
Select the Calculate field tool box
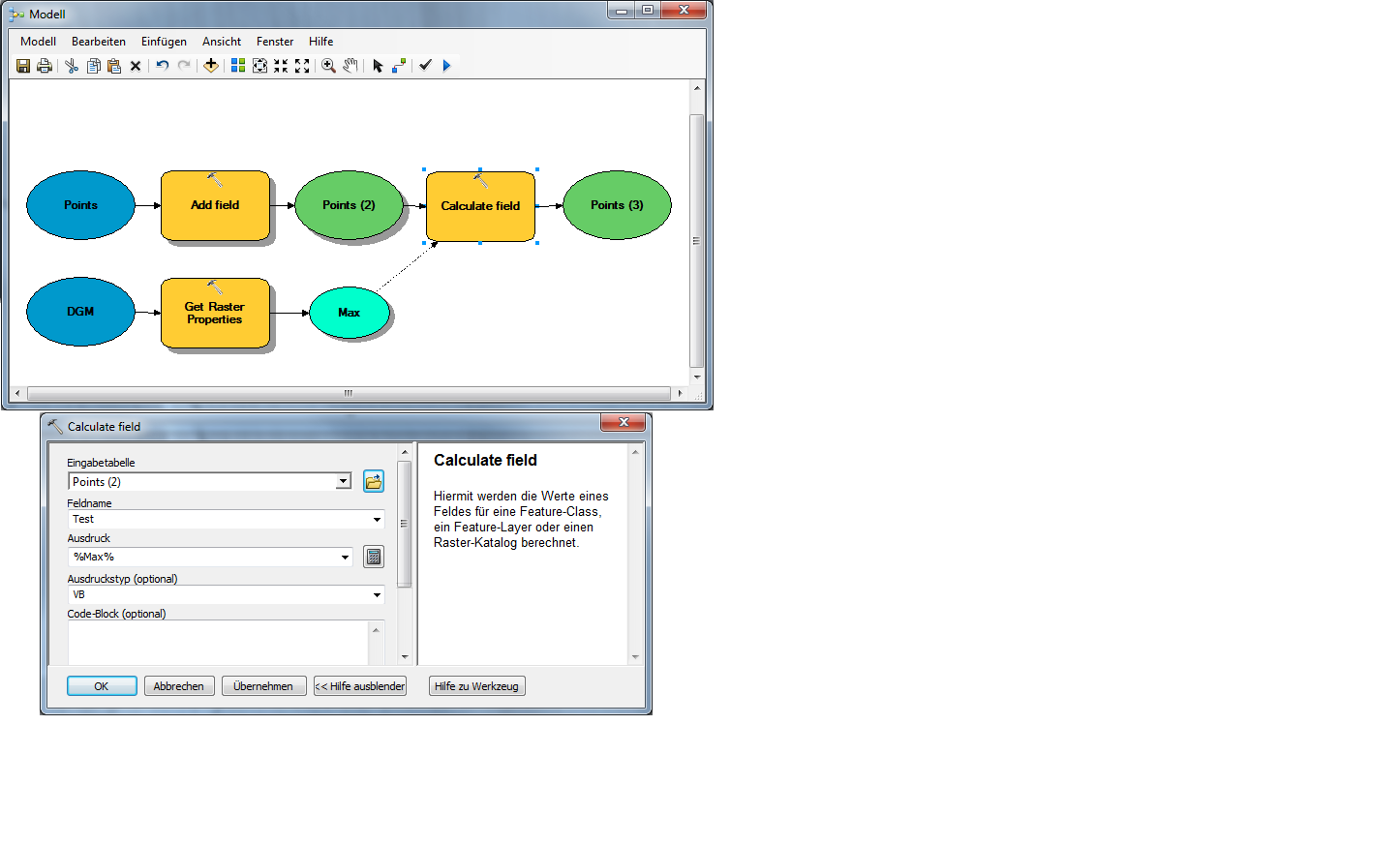(x=480, y=206)
